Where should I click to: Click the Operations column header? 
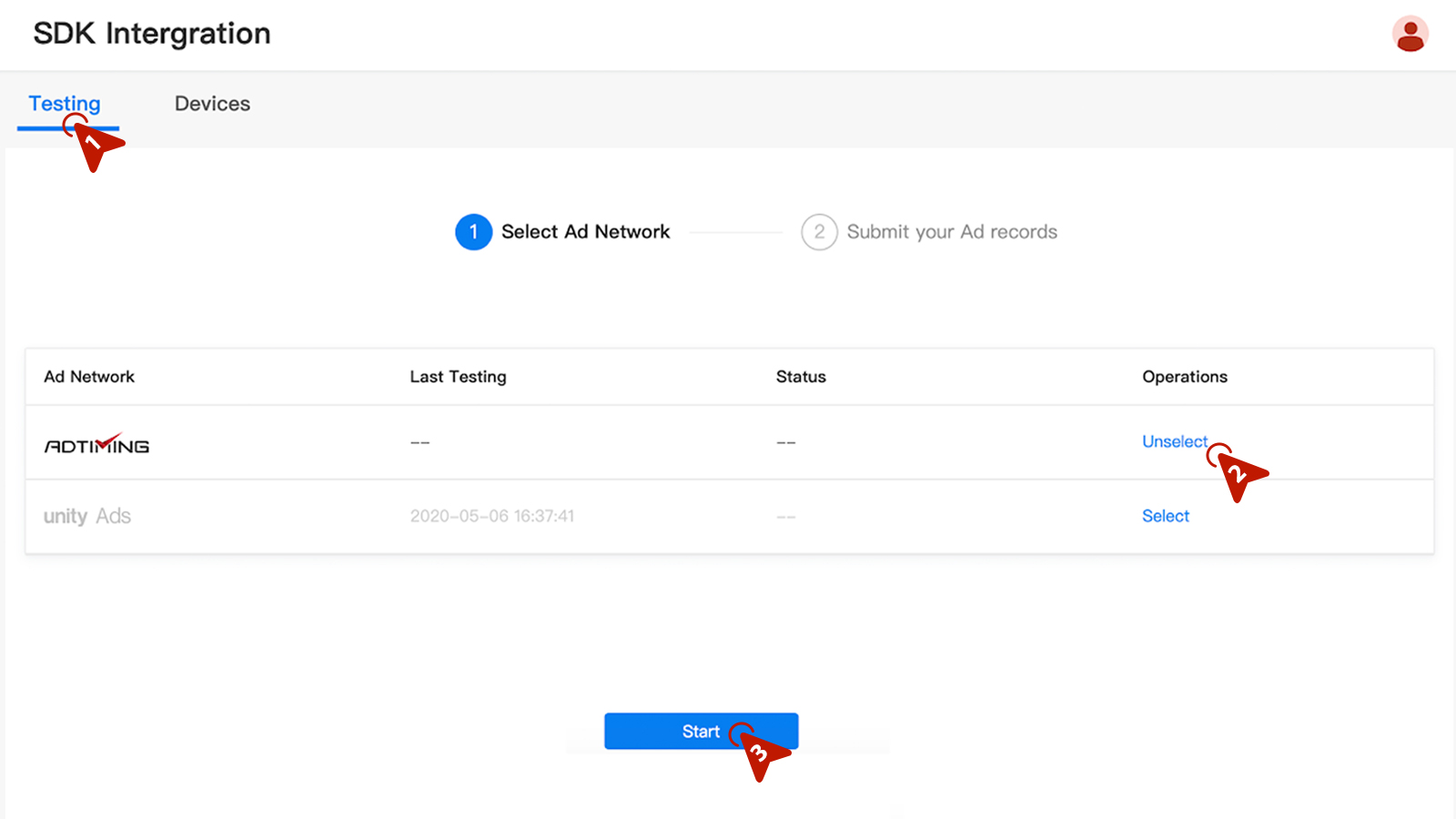point(1185,377)
